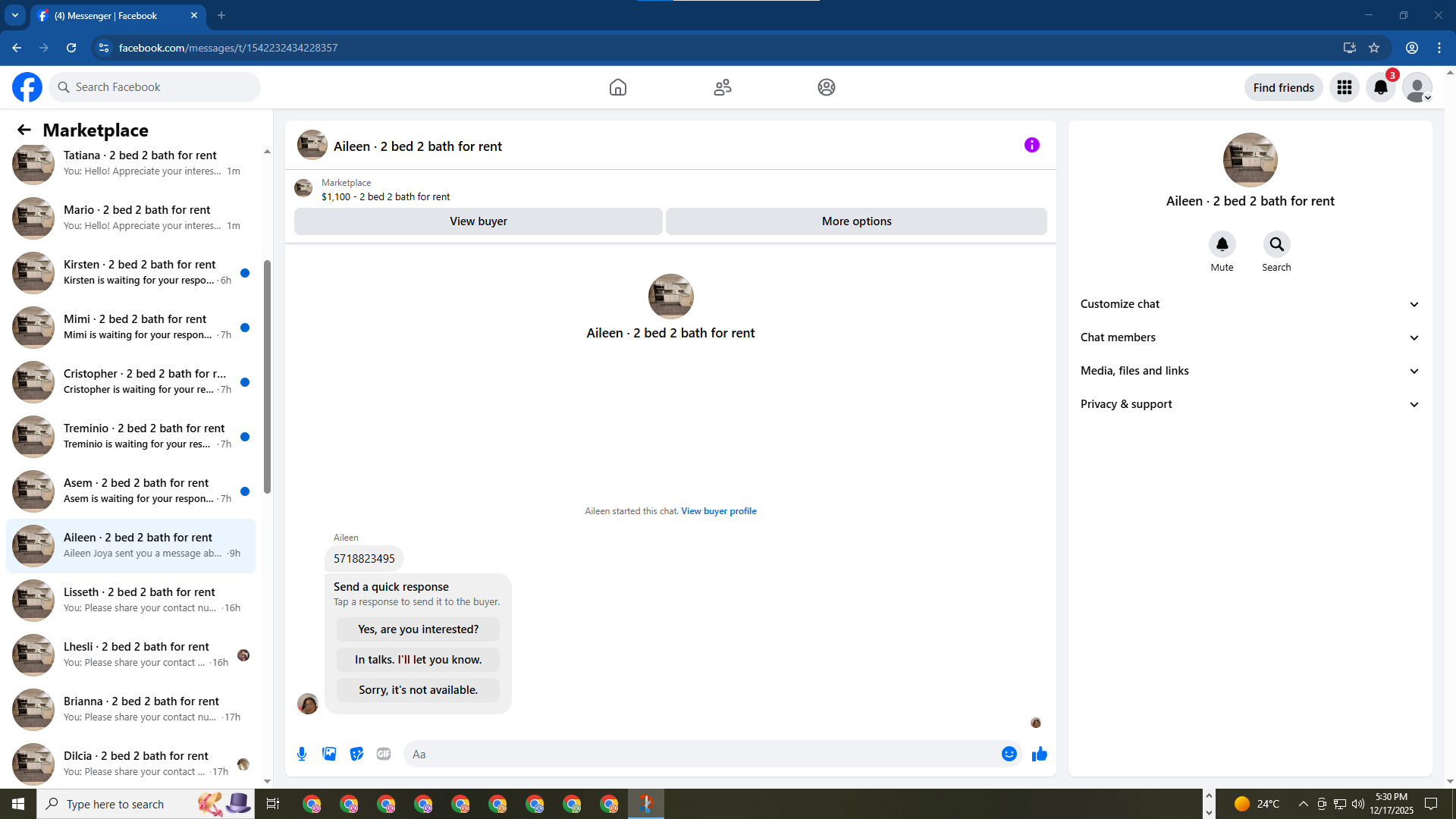Click the View buyer button
Image resolution: width=1456 pixels, height=819 pixels.
(478, 221)
